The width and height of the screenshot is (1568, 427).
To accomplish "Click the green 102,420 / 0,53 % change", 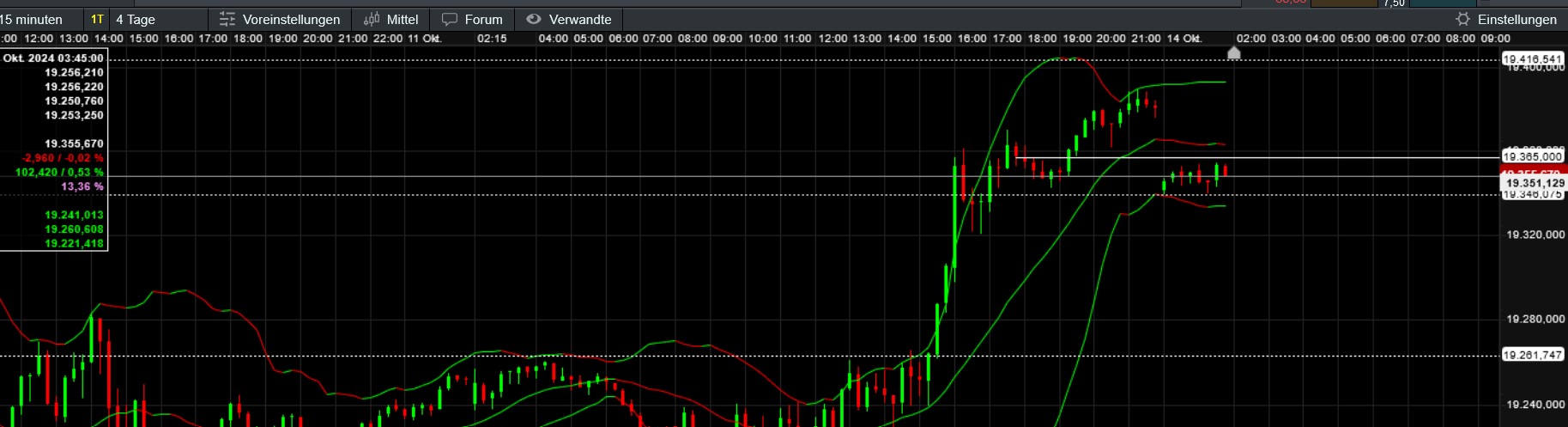I will click(x=59, y=173).
